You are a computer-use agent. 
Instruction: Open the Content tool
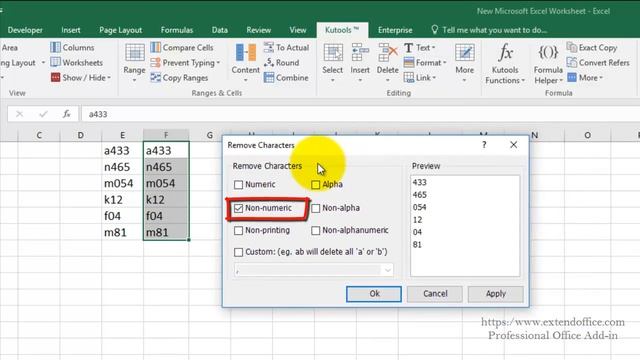(246, 62)
